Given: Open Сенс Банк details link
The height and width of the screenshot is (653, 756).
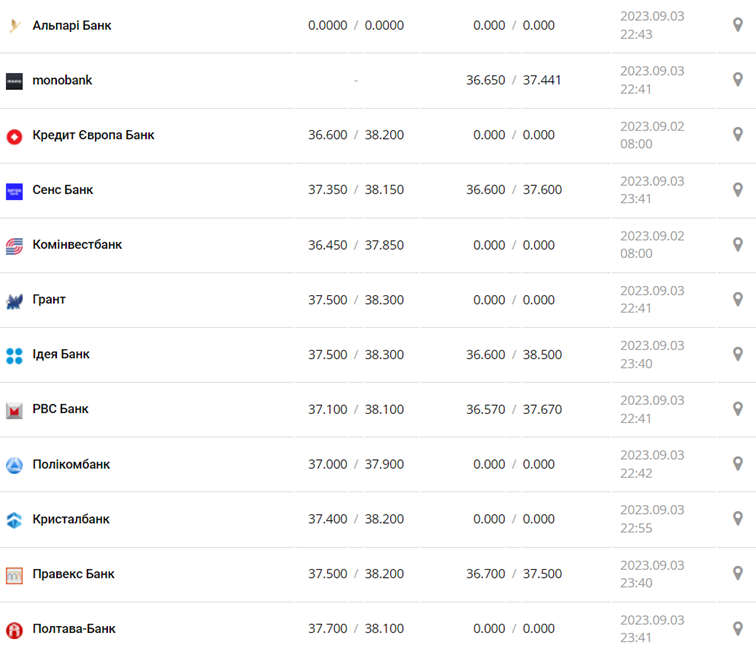Looking at the screenshot, I should (x=63, y=190).
